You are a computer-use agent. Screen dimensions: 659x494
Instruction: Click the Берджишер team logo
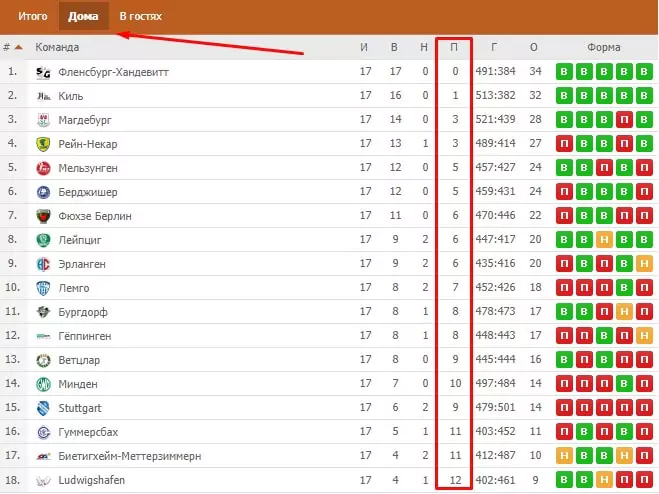point(43,193)
